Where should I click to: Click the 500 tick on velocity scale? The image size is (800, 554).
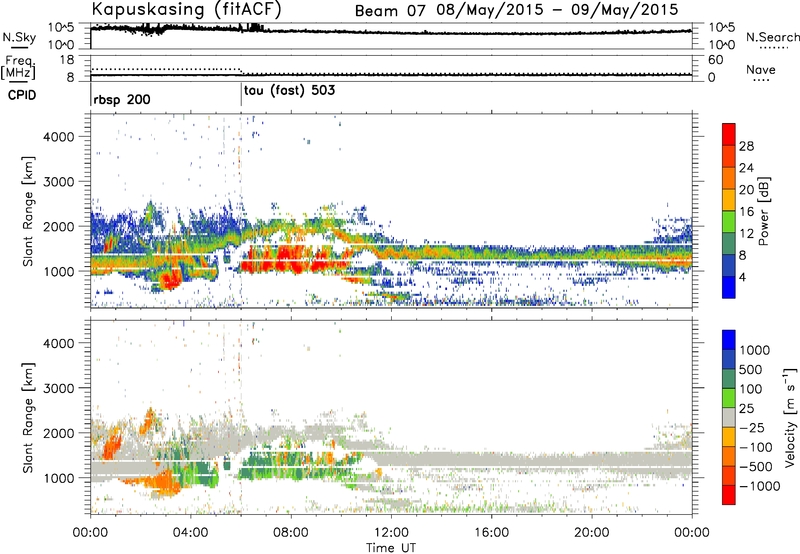(751, 370)
